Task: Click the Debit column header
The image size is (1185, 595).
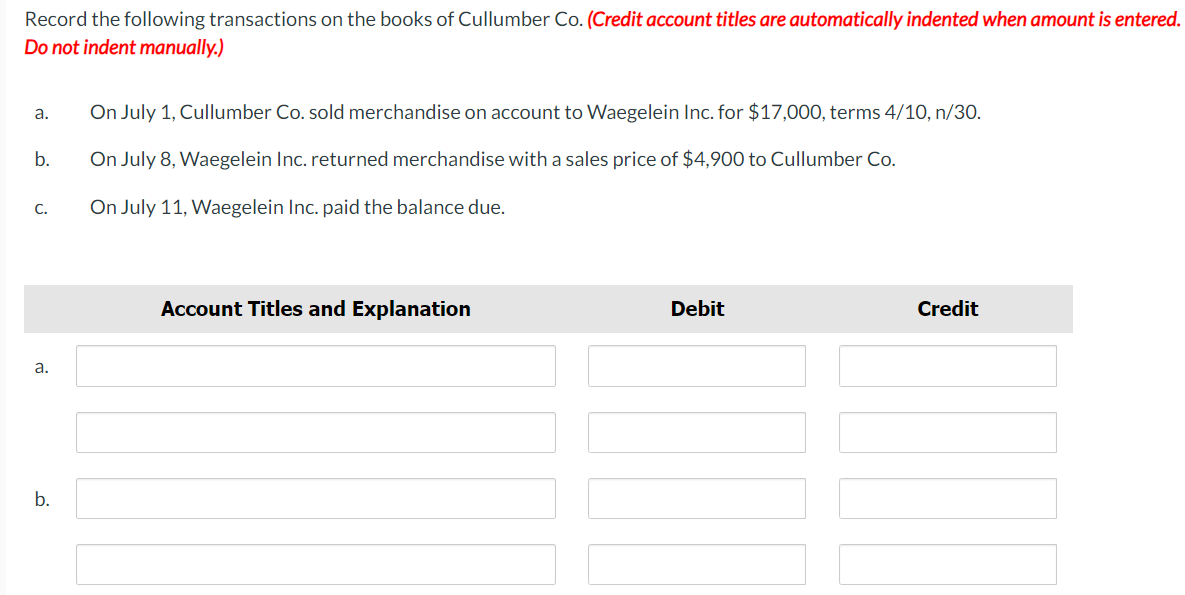Action: click(697, 309)
